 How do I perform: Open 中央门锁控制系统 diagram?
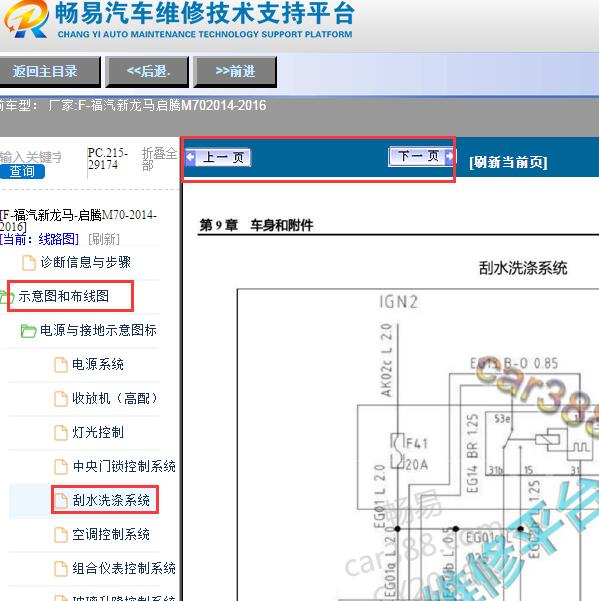[x=124, y=466]
